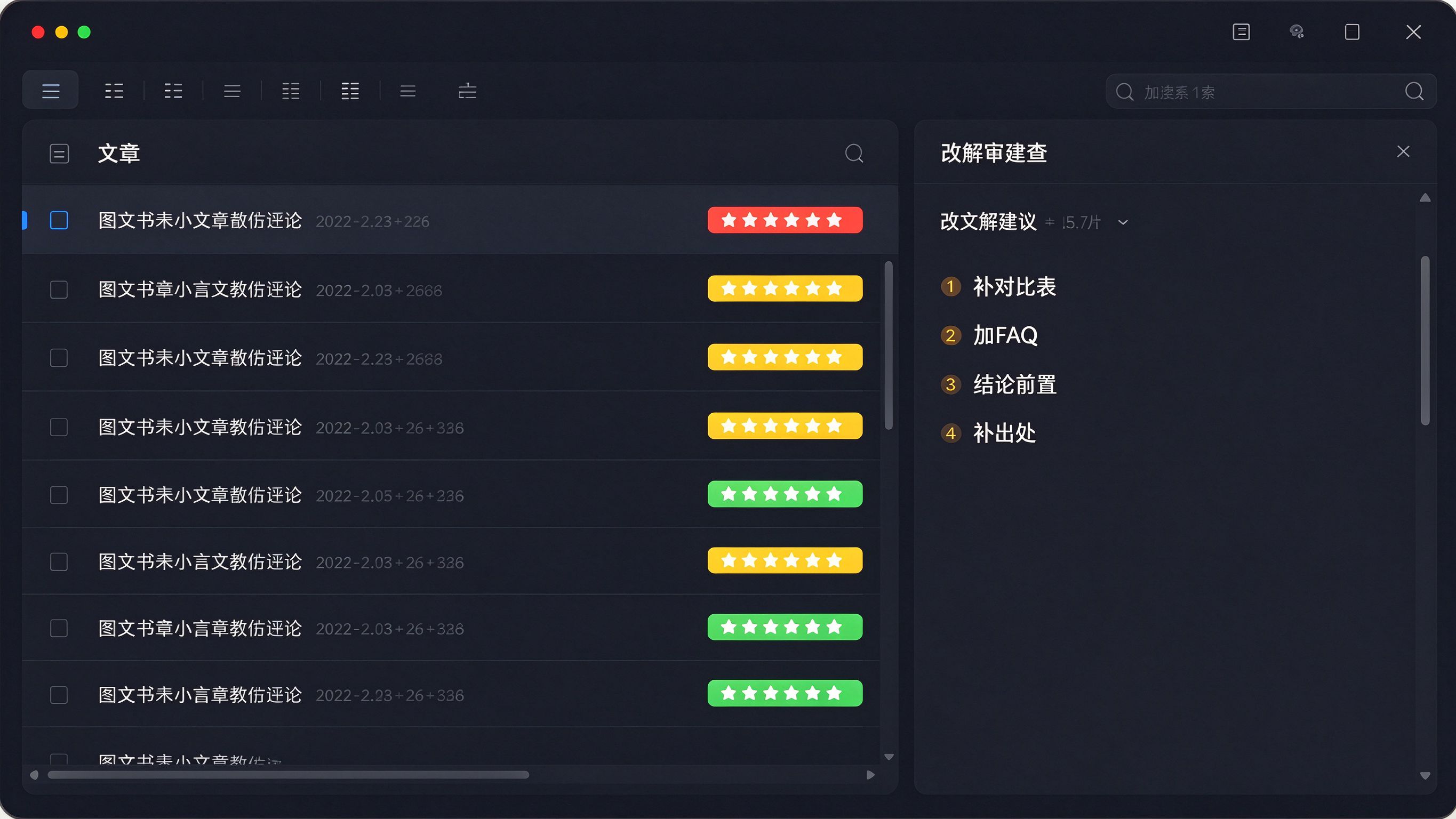Expand the 改文解建议 dropdown chevron
The width and height of the screenshot is (1456, 819).
[1123, 222]
